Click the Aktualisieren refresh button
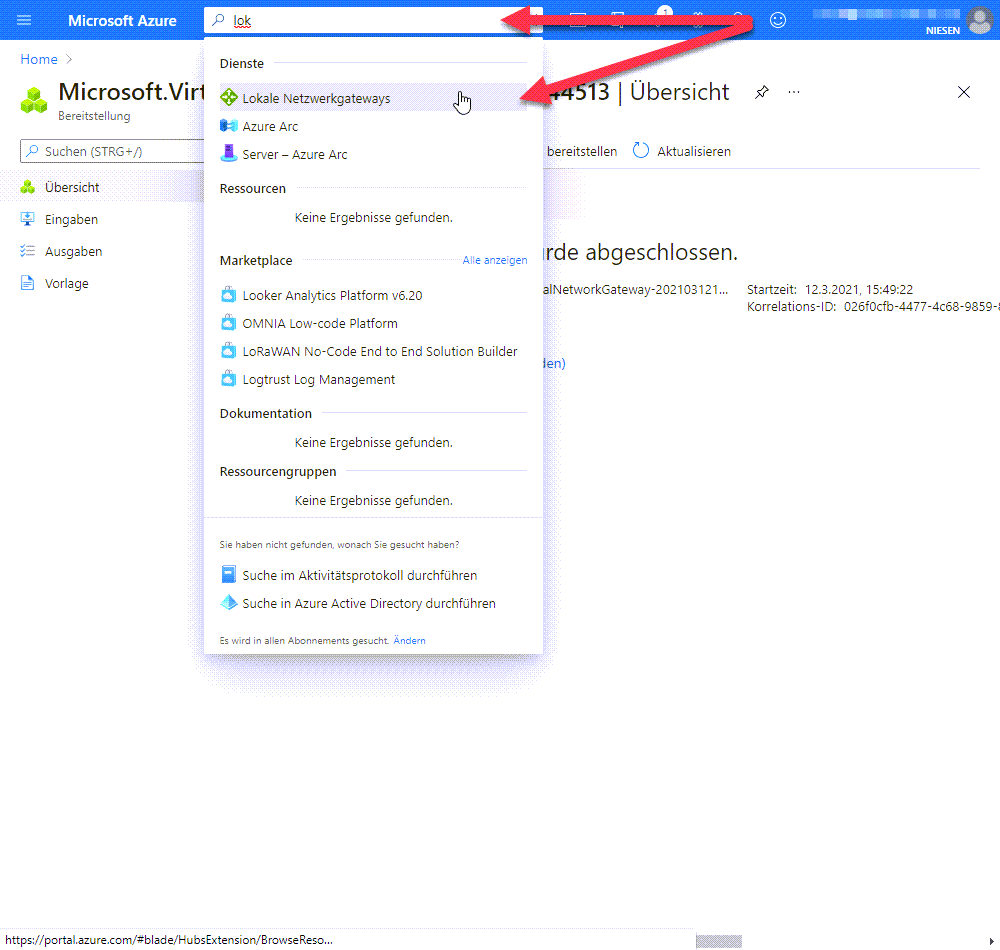 (682, 151)
